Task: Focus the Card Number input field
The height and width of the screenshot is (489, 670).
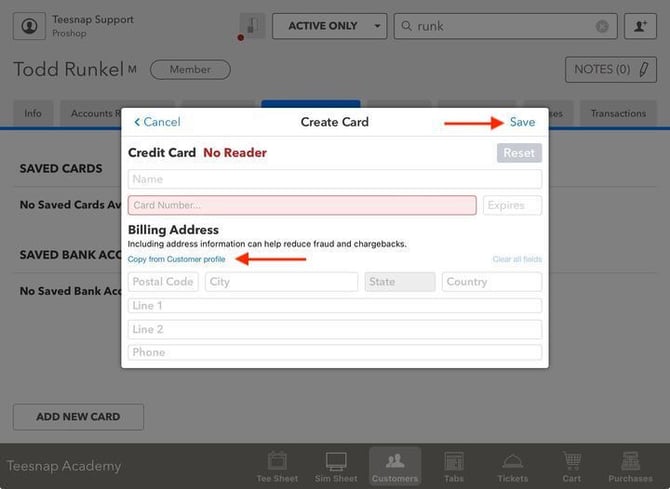Action: pos(302,205)
